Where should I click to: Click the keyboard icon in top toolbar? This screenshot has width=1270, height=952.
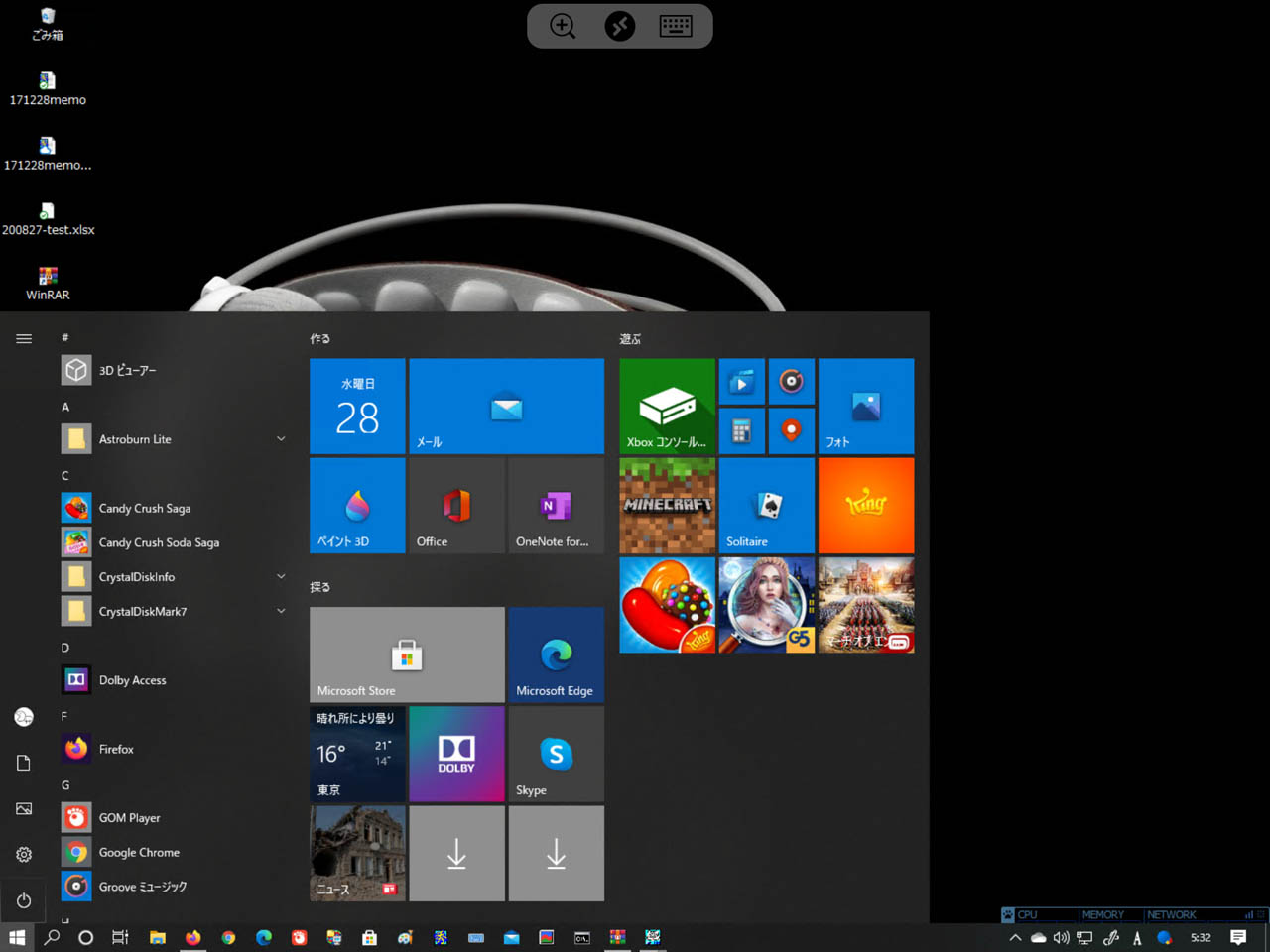(x=676, y=26)
